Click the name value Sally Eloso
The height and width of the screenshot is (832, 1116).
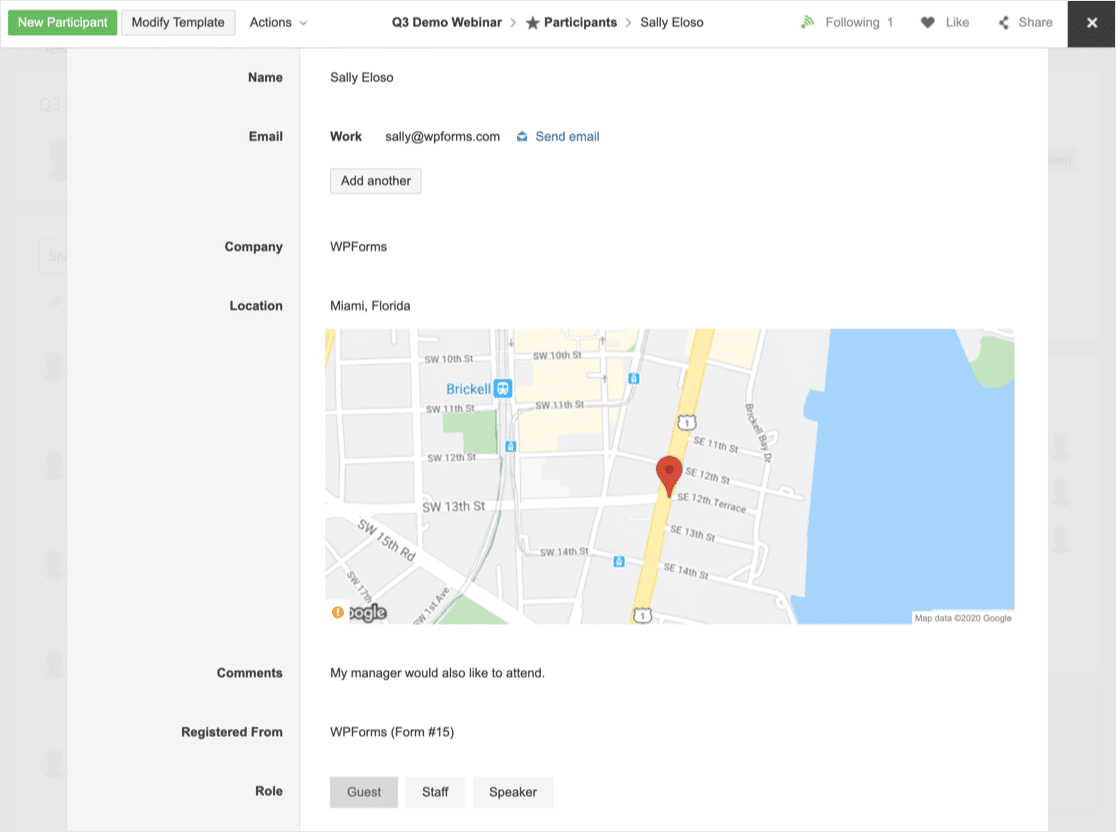[362, 78]
